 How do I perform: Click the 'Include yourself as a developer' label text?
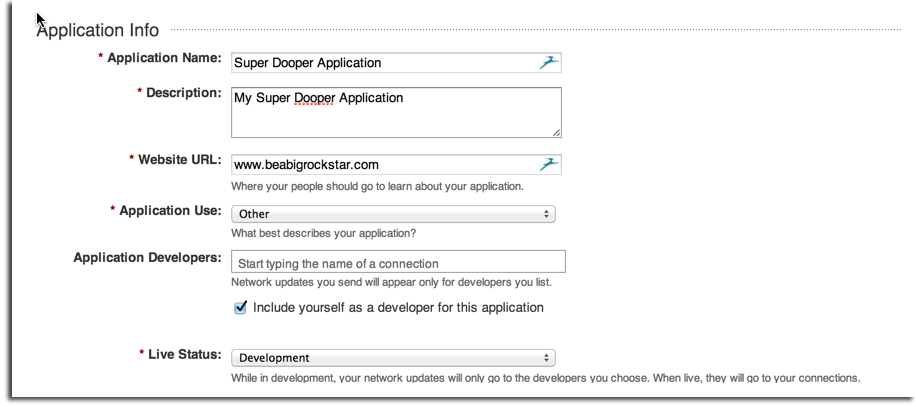(398, 308)
